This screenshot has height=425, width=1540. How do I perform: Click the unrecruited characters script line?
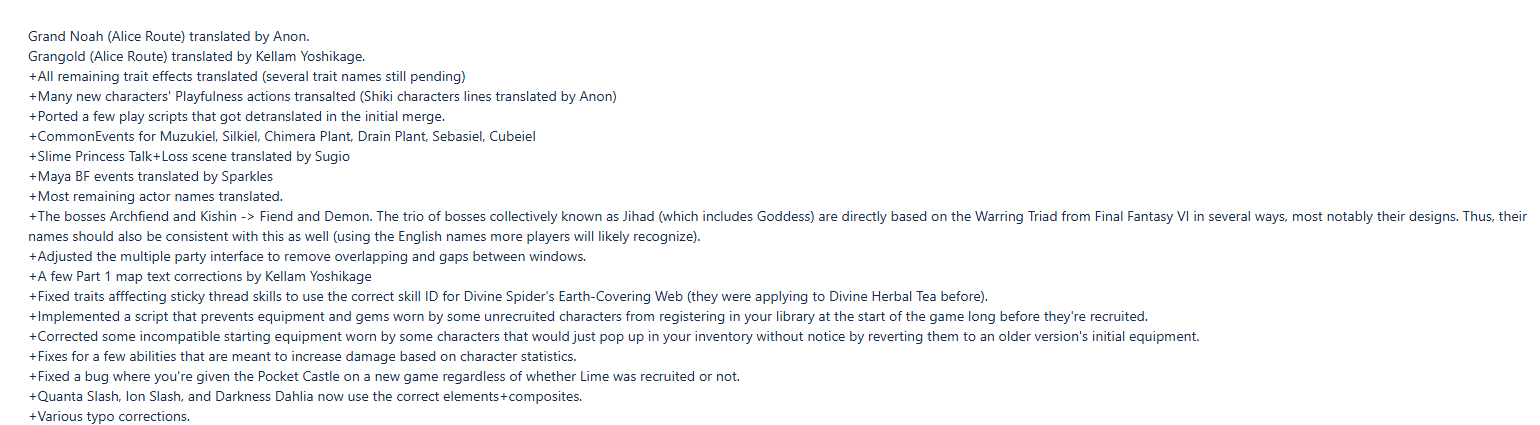[x=588, y=316]
